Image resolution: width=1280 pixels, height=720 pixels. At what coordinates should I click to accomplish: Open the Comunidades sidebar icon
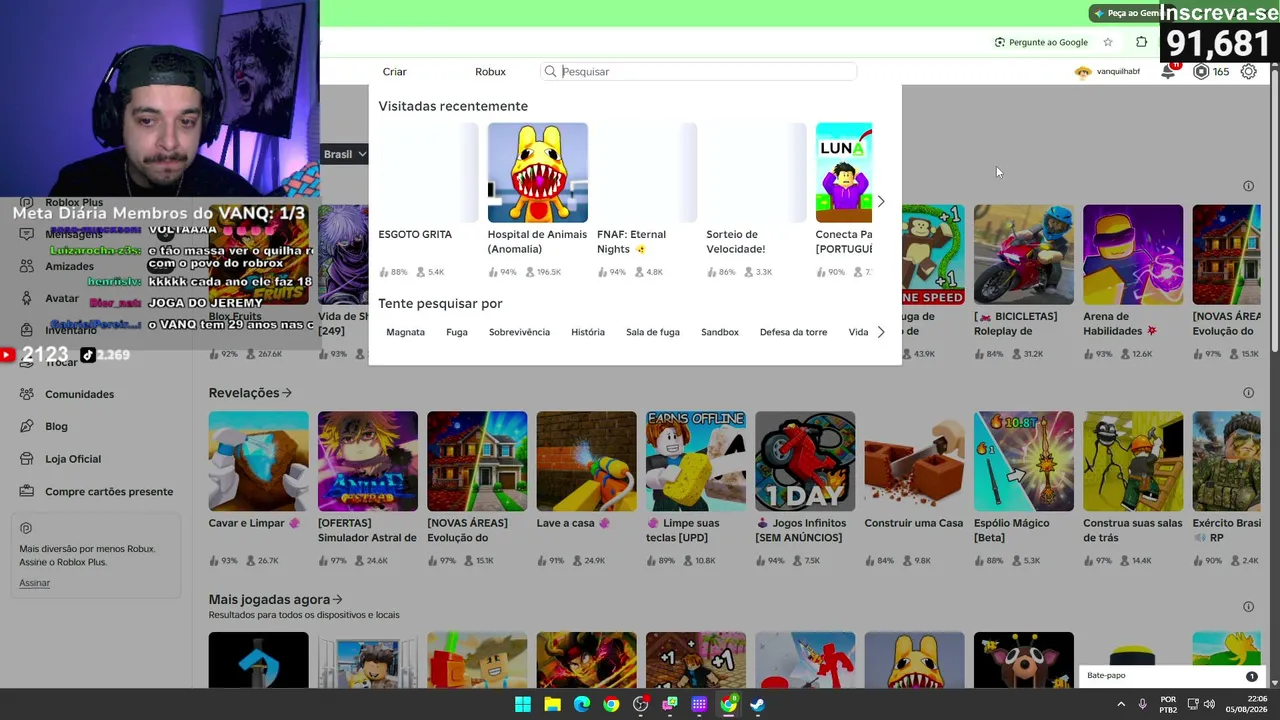[27, 394]
